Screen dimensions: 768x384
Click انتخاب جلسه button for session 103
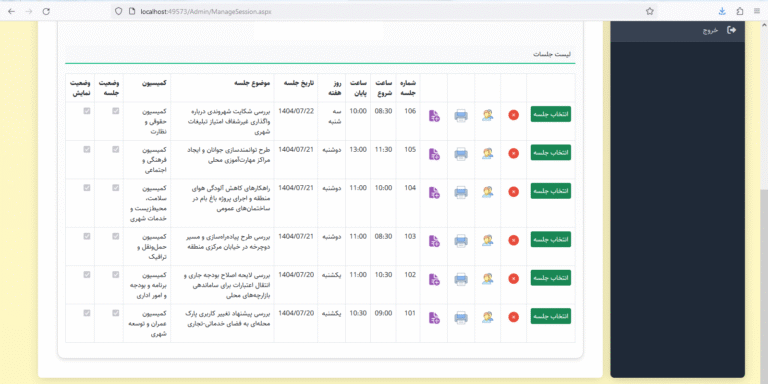[551, 239]
